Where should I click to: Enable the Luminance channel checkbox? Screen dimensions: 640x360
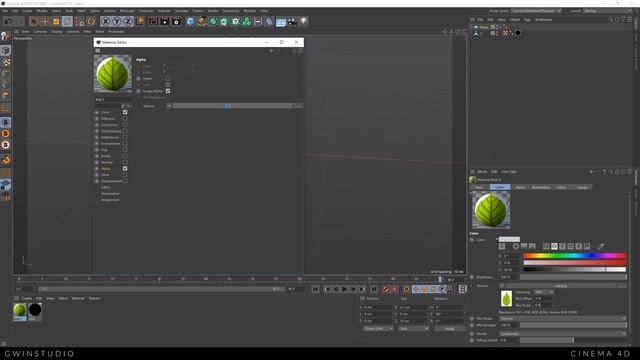coord(125,125)
